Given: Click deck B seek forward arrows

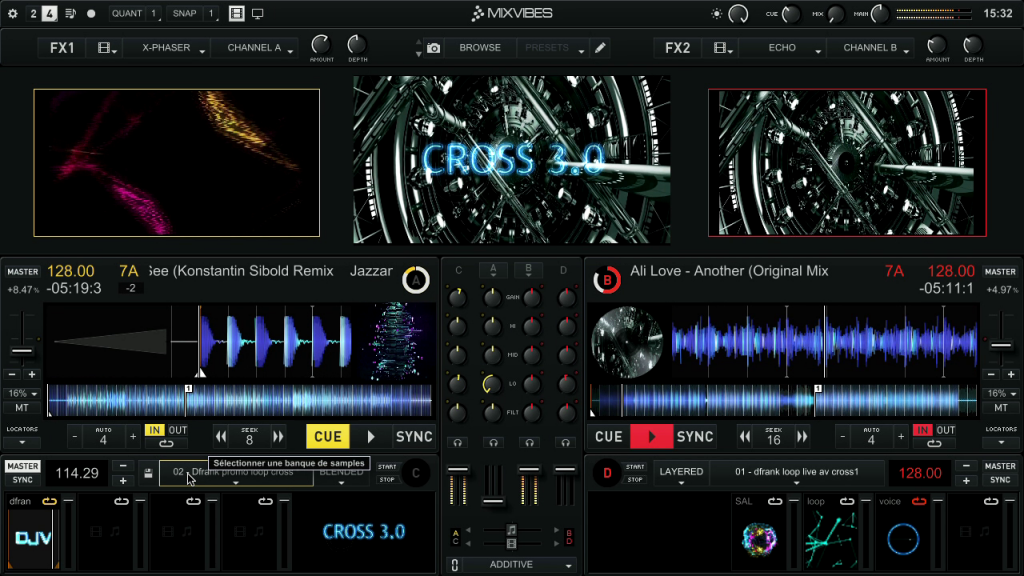Looking at the screenshot, I should [x=802, y=437].
